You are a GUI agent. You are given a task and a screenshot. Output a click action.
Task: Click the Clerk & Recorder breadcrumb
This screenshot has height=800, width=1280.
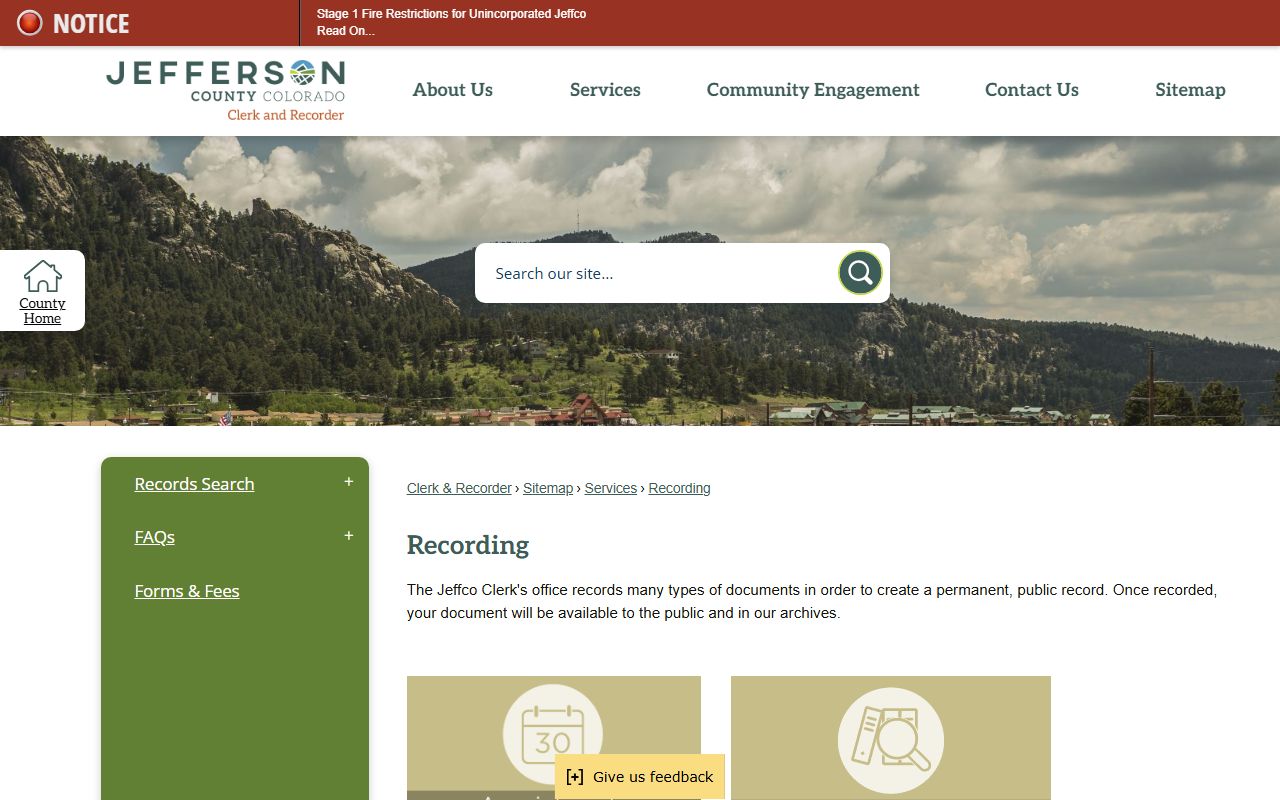pos(459,488)
